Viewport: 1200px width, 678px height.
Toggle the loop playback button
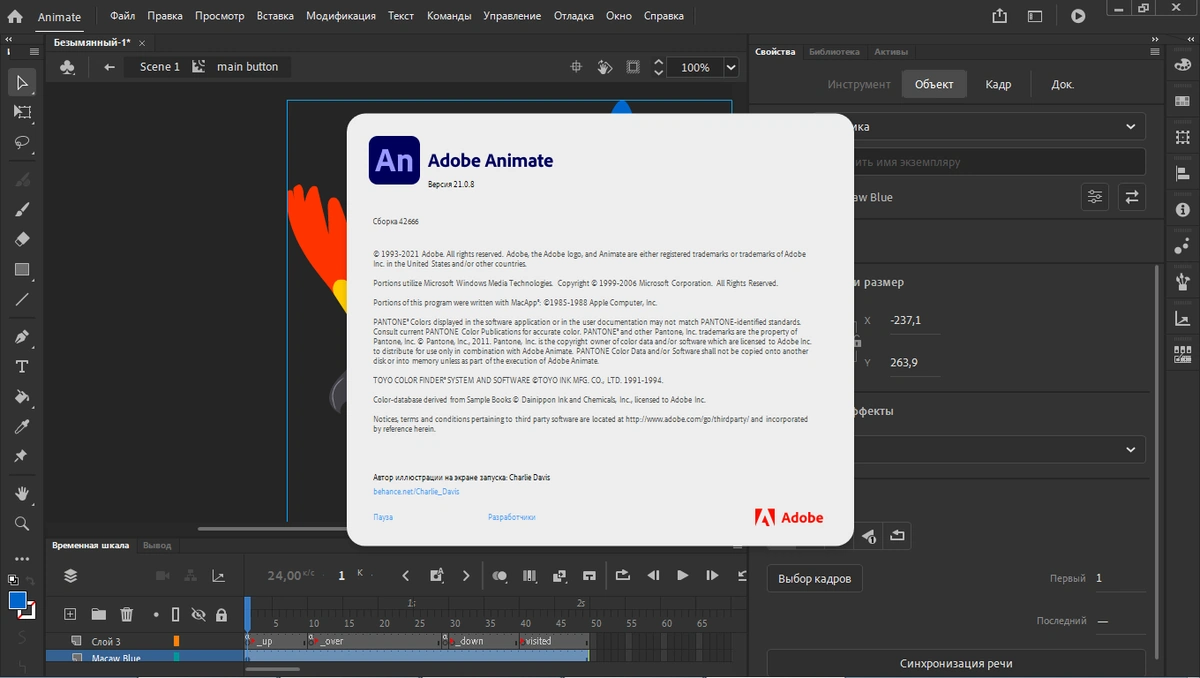pos(623,575)
